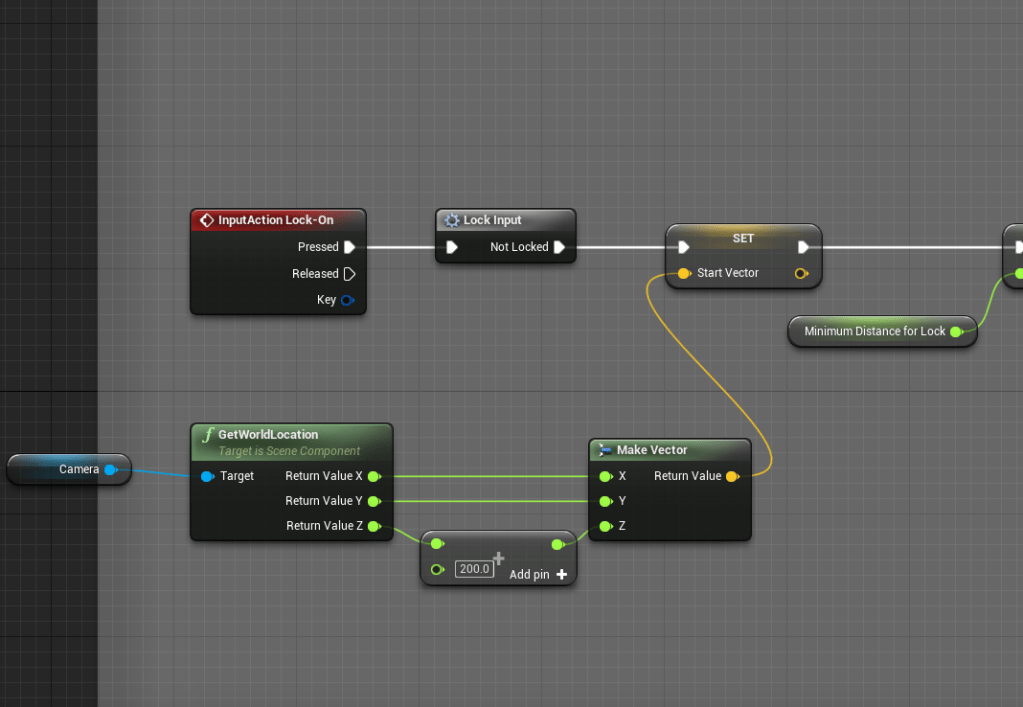Select the GetWorldLocation node title
This screenshot has height=707, width=1023.
click(268, 435)
